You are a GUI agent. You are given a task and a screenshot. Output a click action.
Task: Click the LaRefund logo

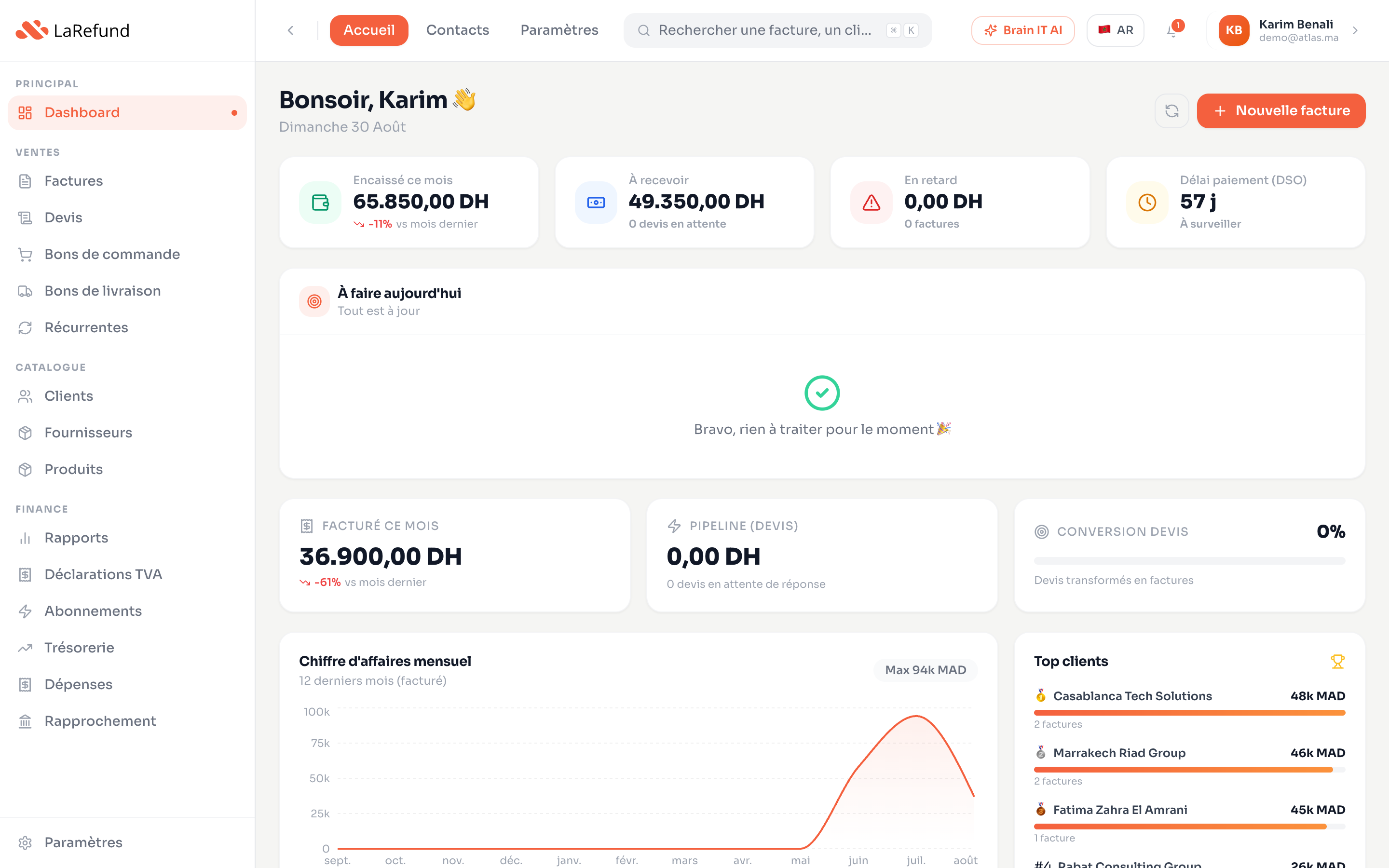pyautogui.click(x=73, y=30)
